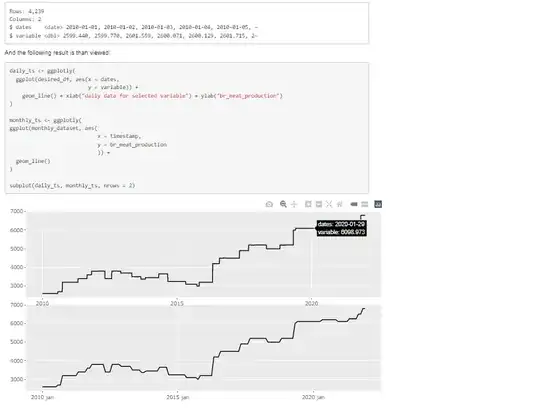Download plot as PNG camera icon
The width and height of the screenshot is (540, 411).
click(269, 204)
